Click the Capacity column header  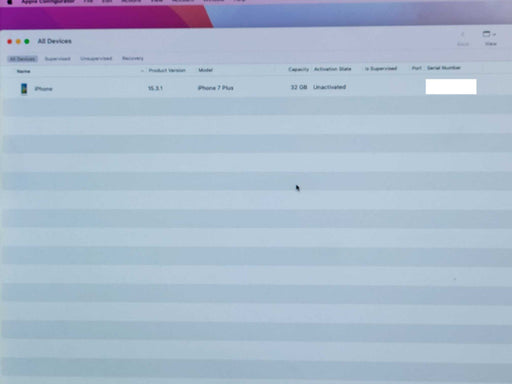(298, 69)
